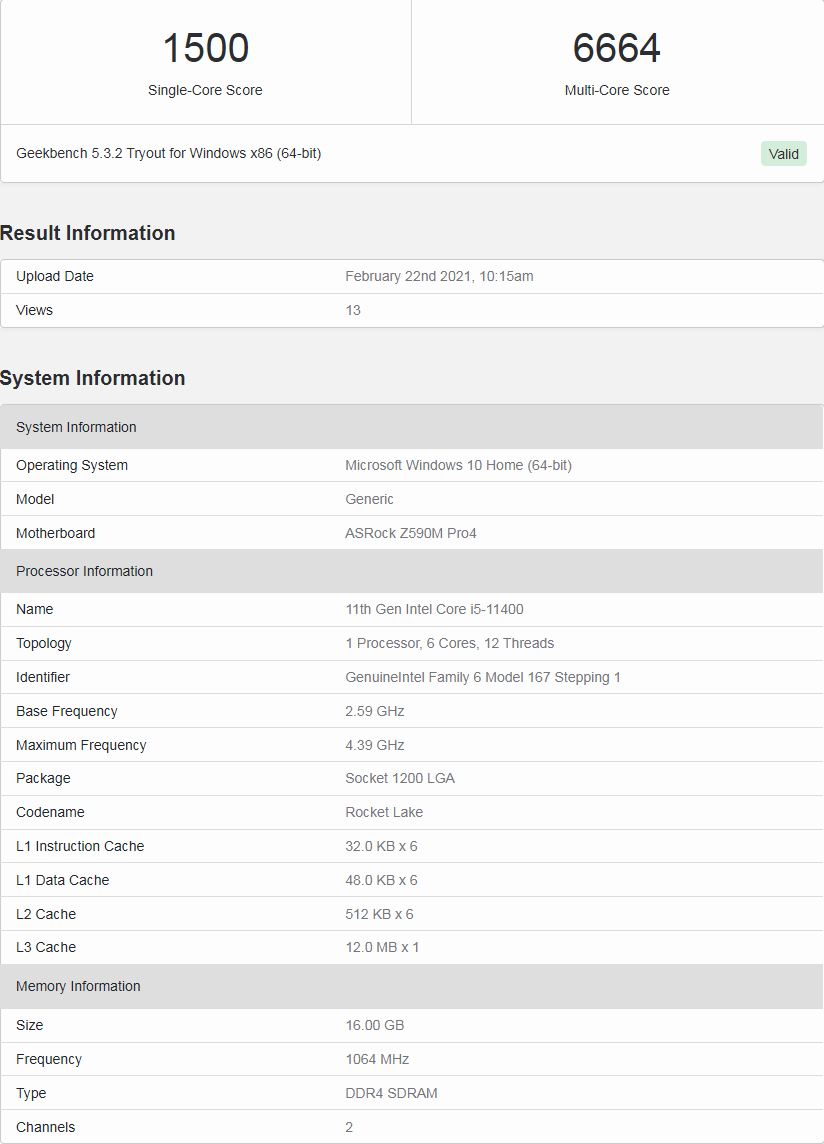
Task: Select the Microsoft Windows 10 Home value
Action: pyautogui.click(x=458, y=465)
